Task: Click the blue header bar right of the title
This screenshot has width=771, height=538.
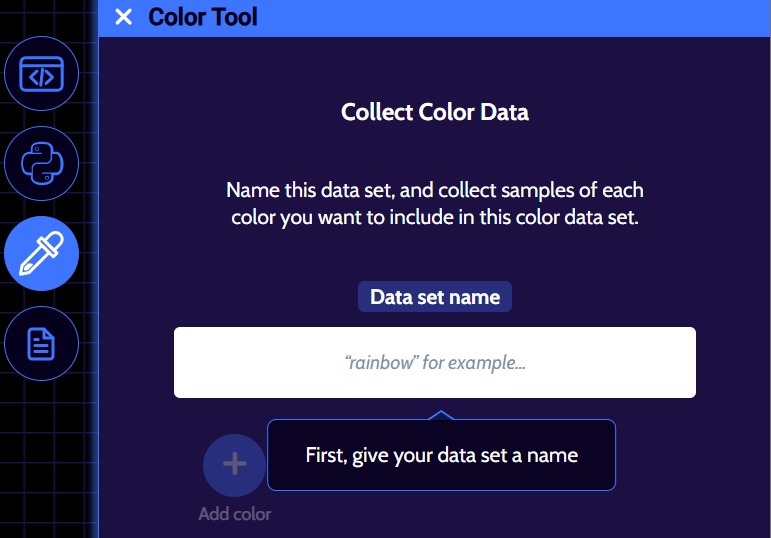Action: pyautogui.click(x=520, y=17)
